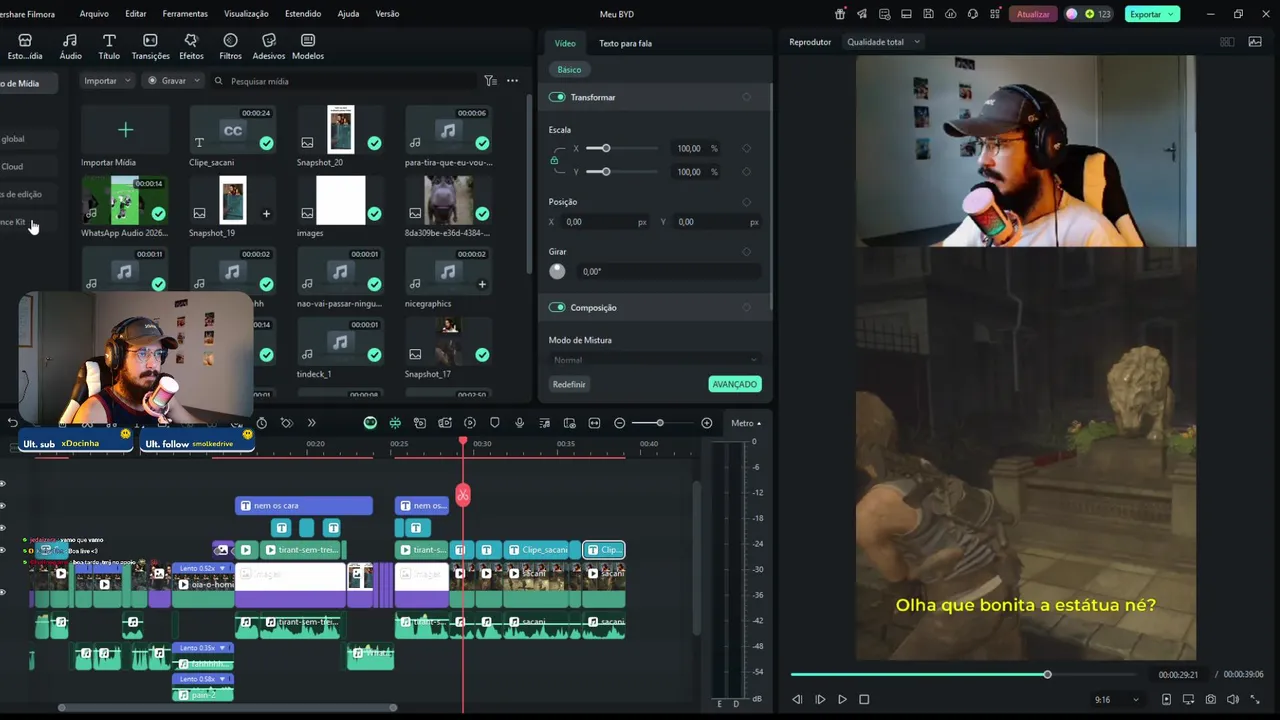Image resolution: width=1280 pixels, height=720 pixels.
Task: Click the Pesquisar mídia search field
Action: 345,81
